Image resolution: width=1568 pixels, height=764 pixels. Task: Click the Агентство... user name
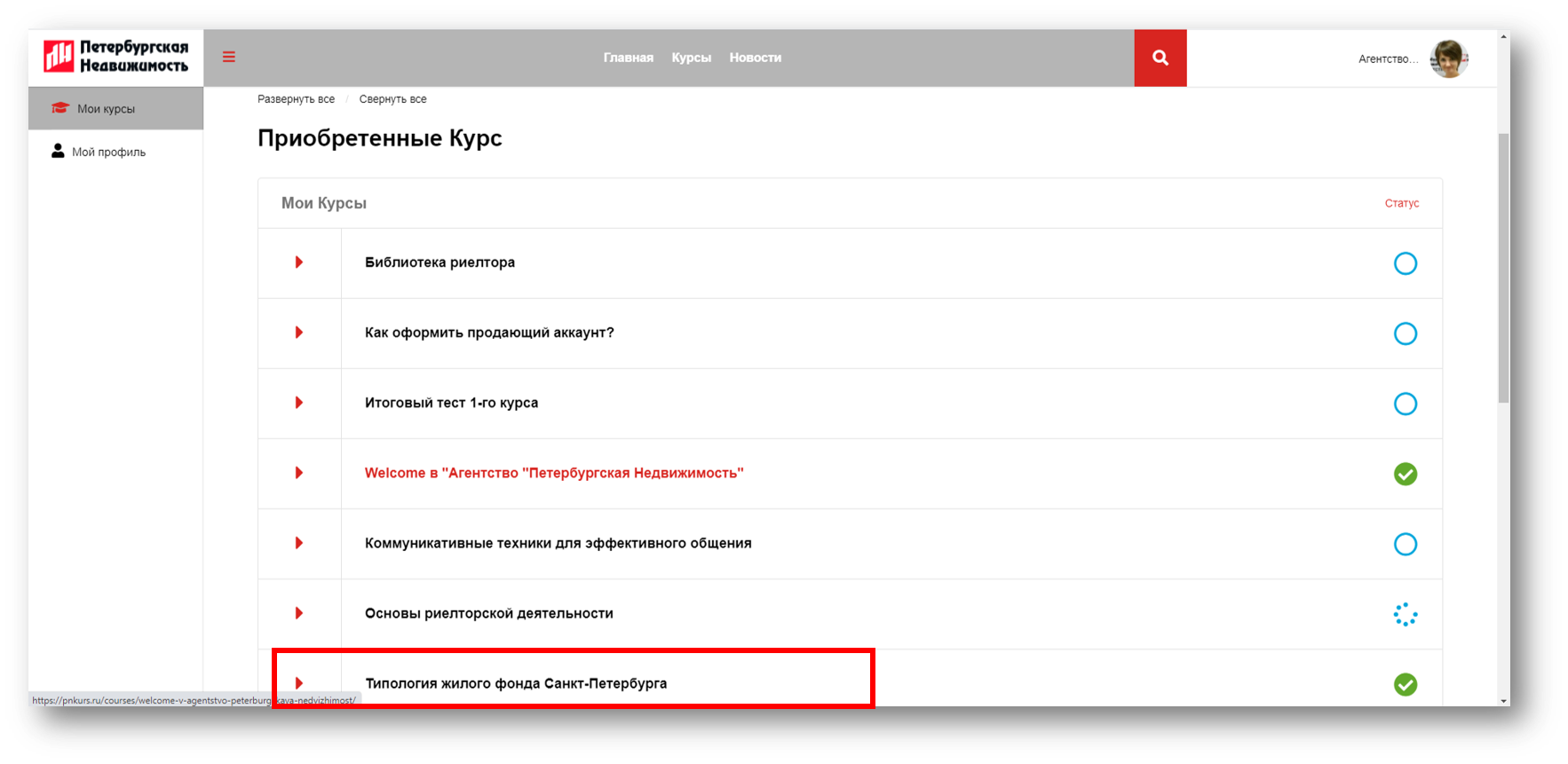(1388, 59)
